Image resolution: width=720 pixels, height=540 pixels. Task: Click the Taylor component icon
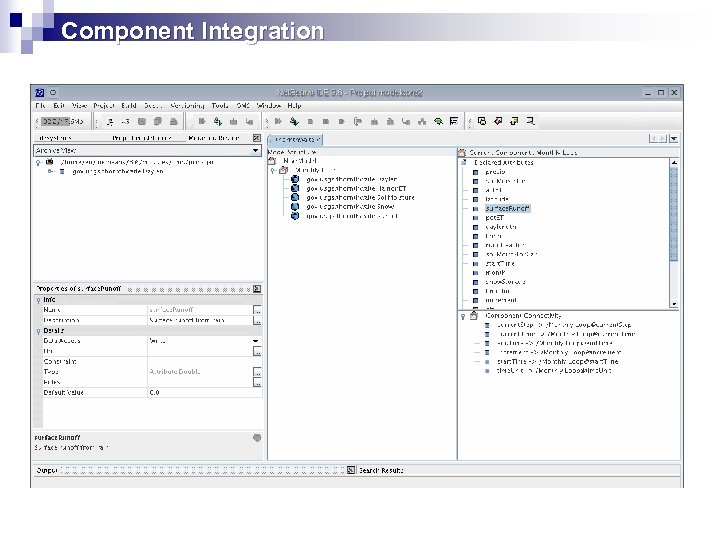coord(295,180)
